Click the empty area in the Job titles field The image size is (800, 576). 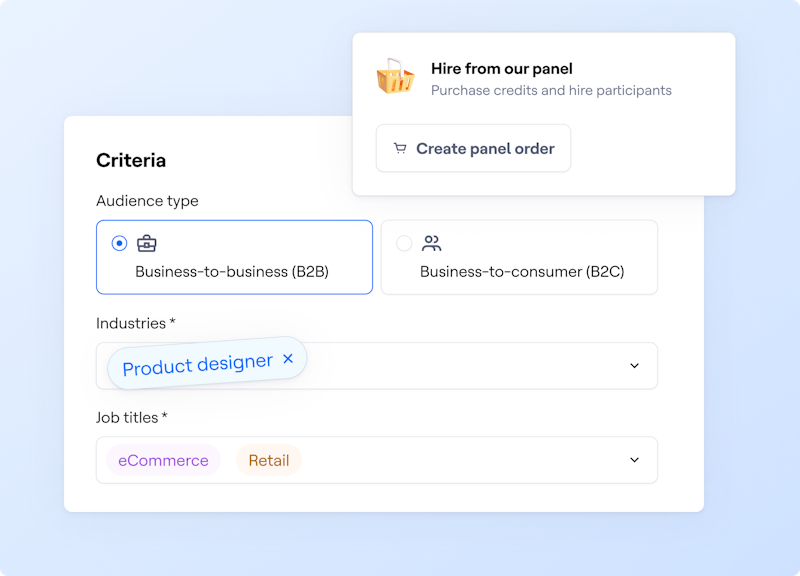(x=460, y=460)
